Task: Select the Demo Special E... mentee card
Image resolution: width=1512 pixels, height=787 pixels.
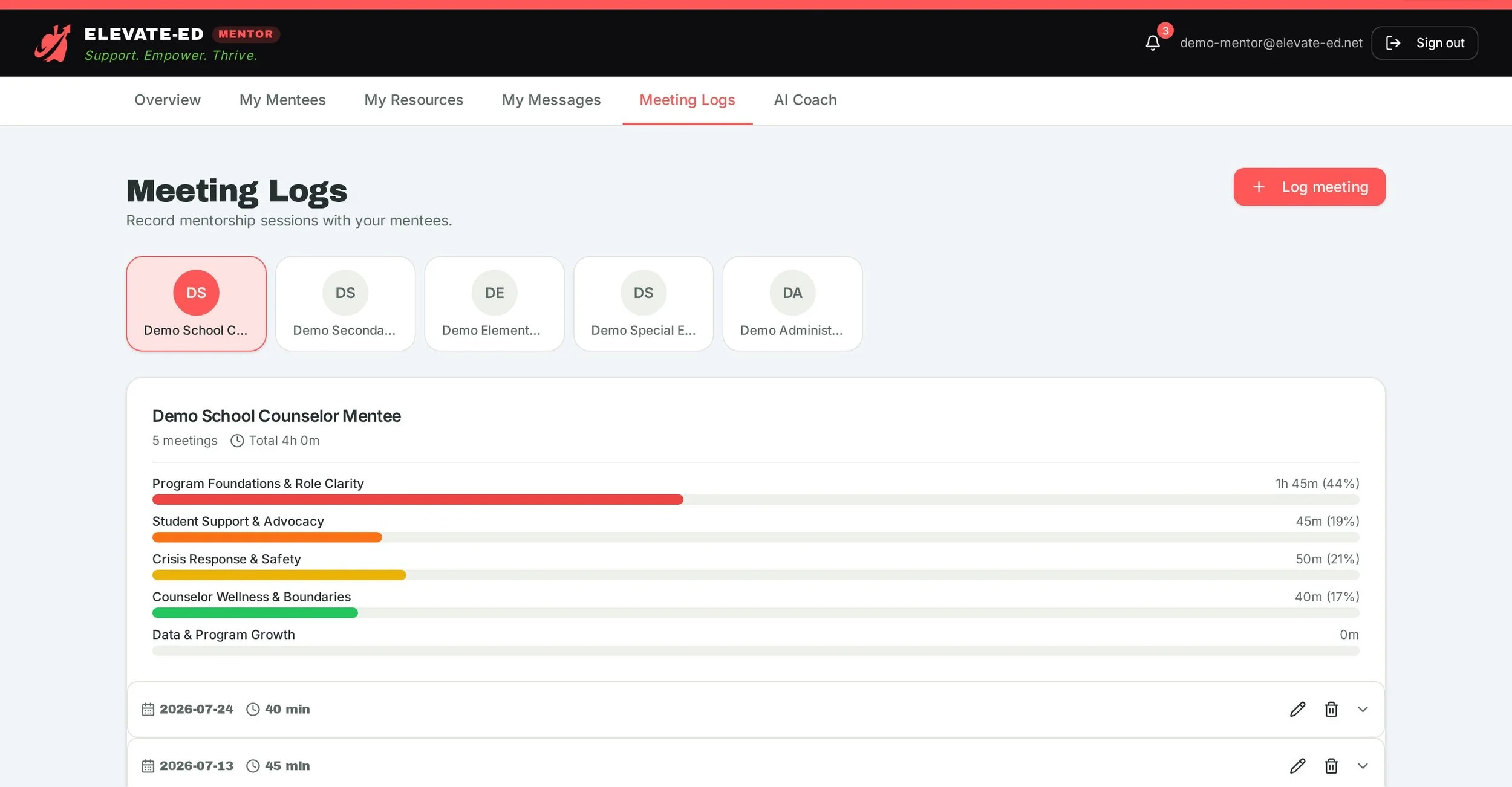Action: click(644, 303)
